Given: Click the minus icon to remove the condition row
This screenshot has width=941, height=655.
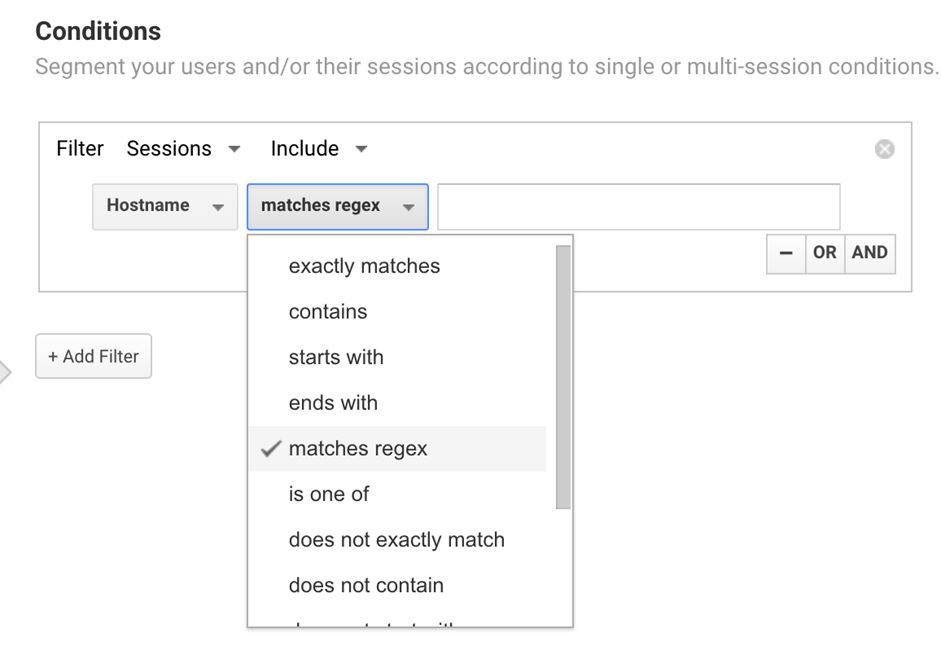Looking at the screenshot, I should pos(786,253).
